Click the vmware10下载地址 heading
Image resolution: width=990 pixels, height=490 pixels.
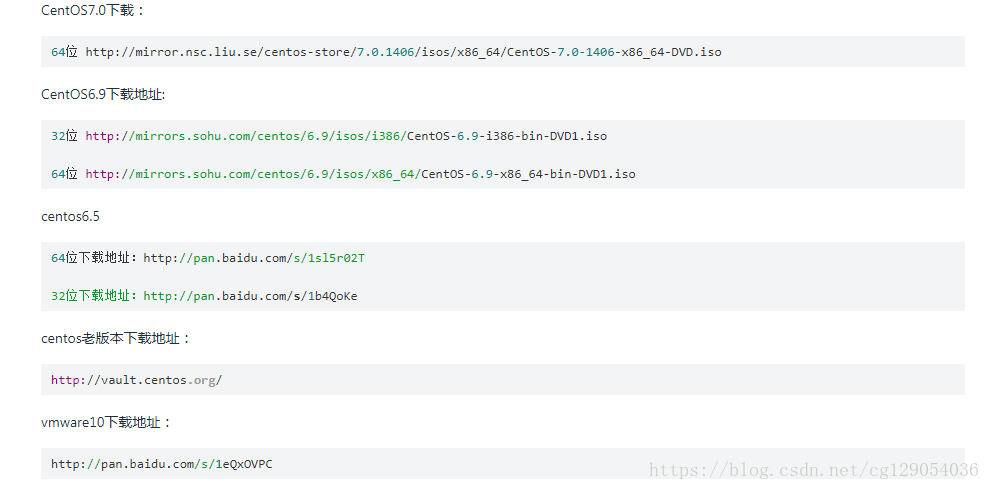106,422
